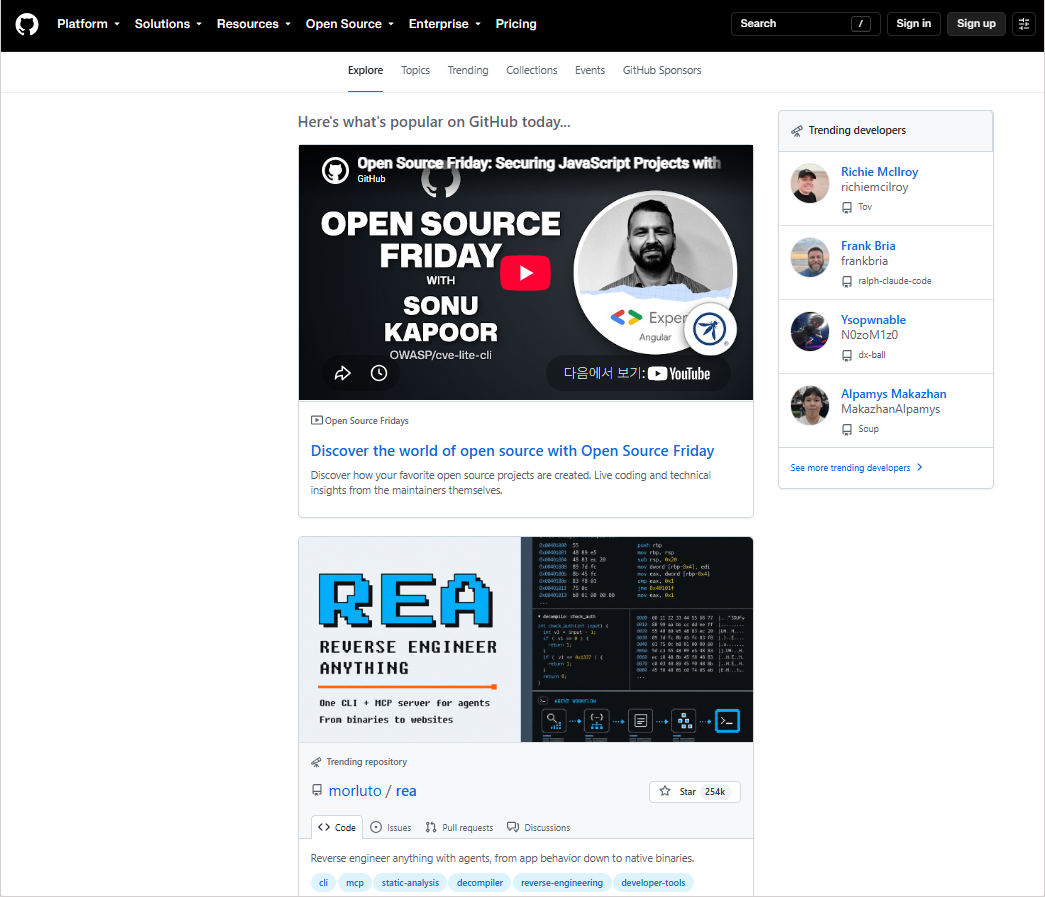This screenshot has height=897, width=1045.
Task: Click the developer-tools topic tag
Action: pyautogui.click(x=653, y=883)
